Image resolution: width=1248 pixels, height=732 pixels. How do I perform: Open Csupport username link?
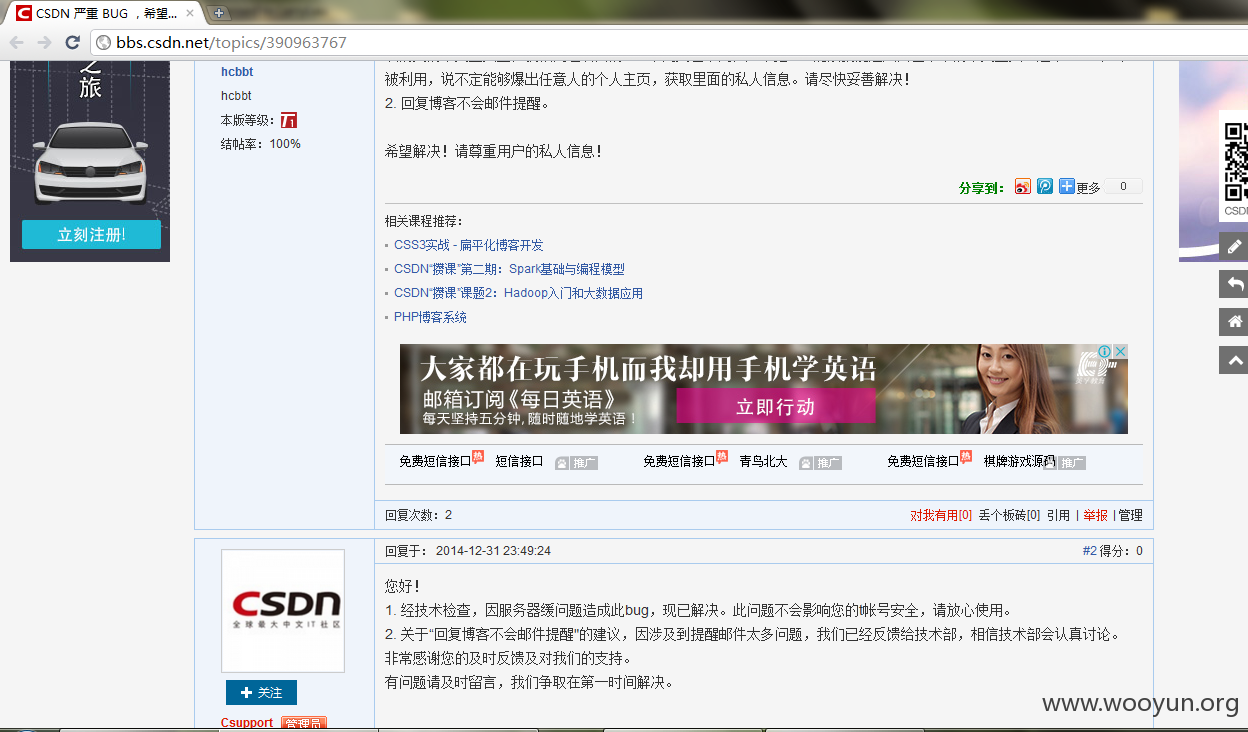click(247, 723)
